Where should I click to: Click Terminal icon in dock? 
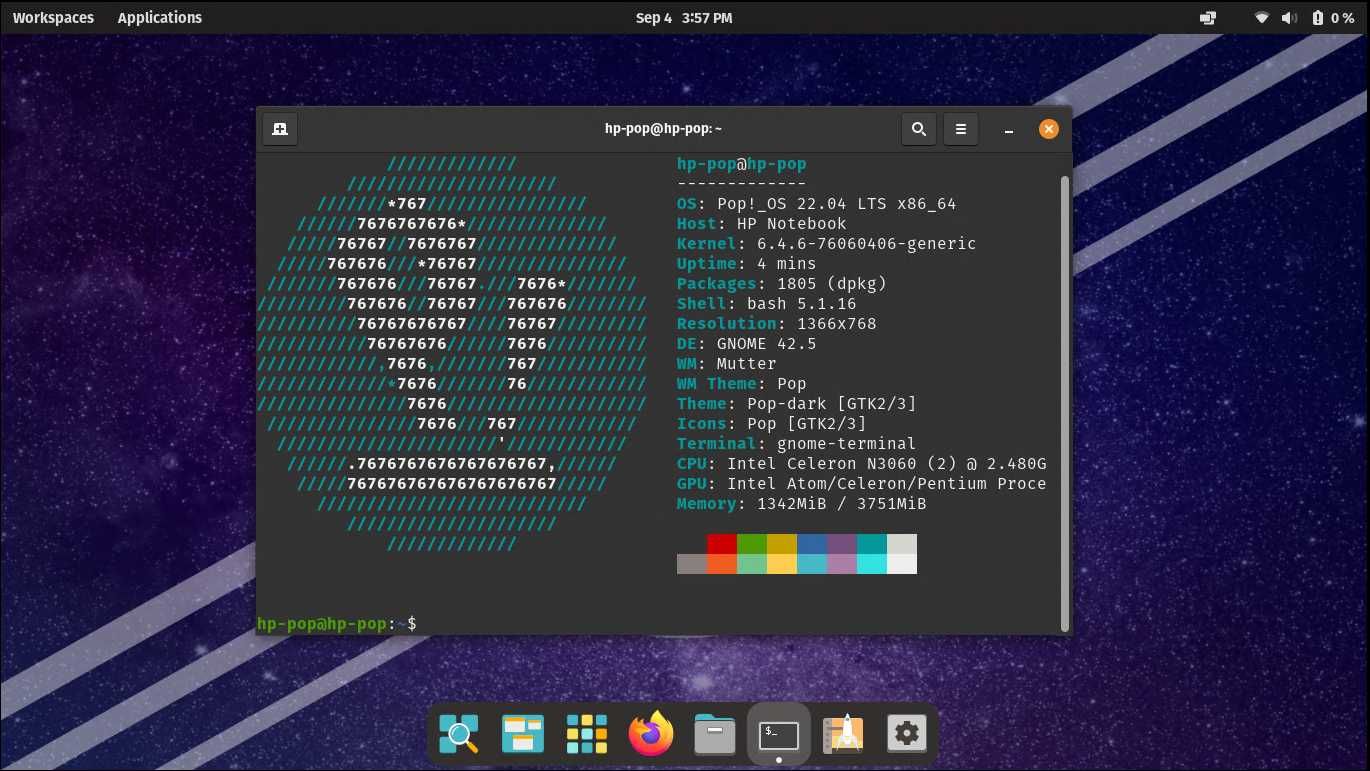click(x=779, y=734)
